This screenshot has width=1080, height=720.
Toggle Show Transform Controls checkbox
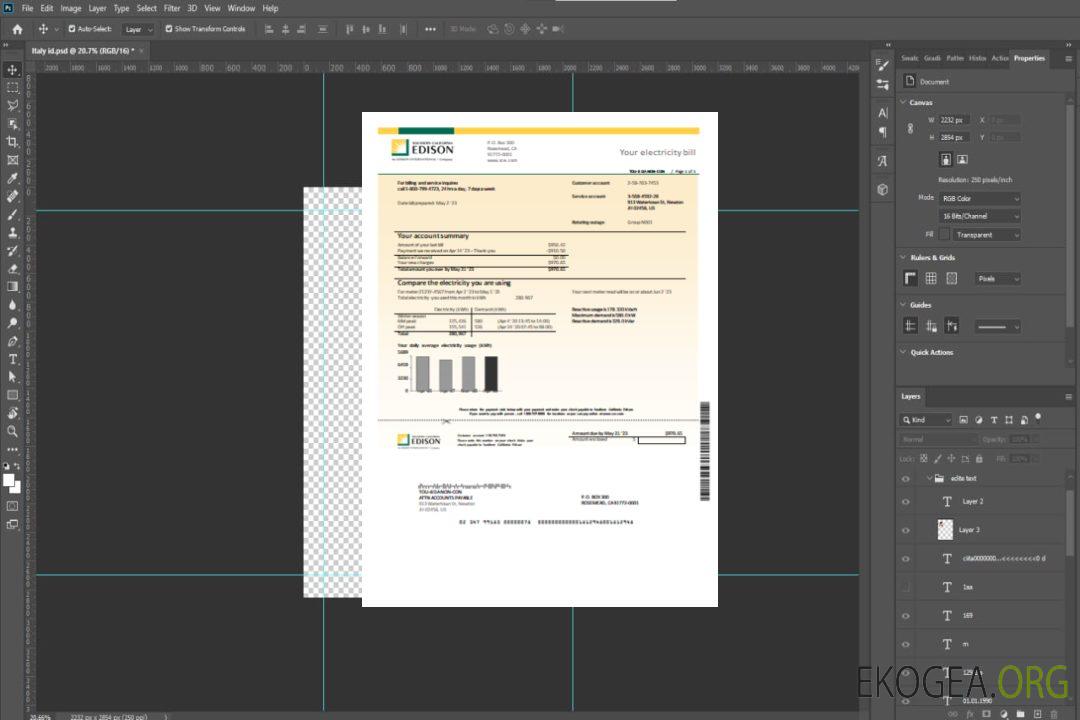point(169,29)
